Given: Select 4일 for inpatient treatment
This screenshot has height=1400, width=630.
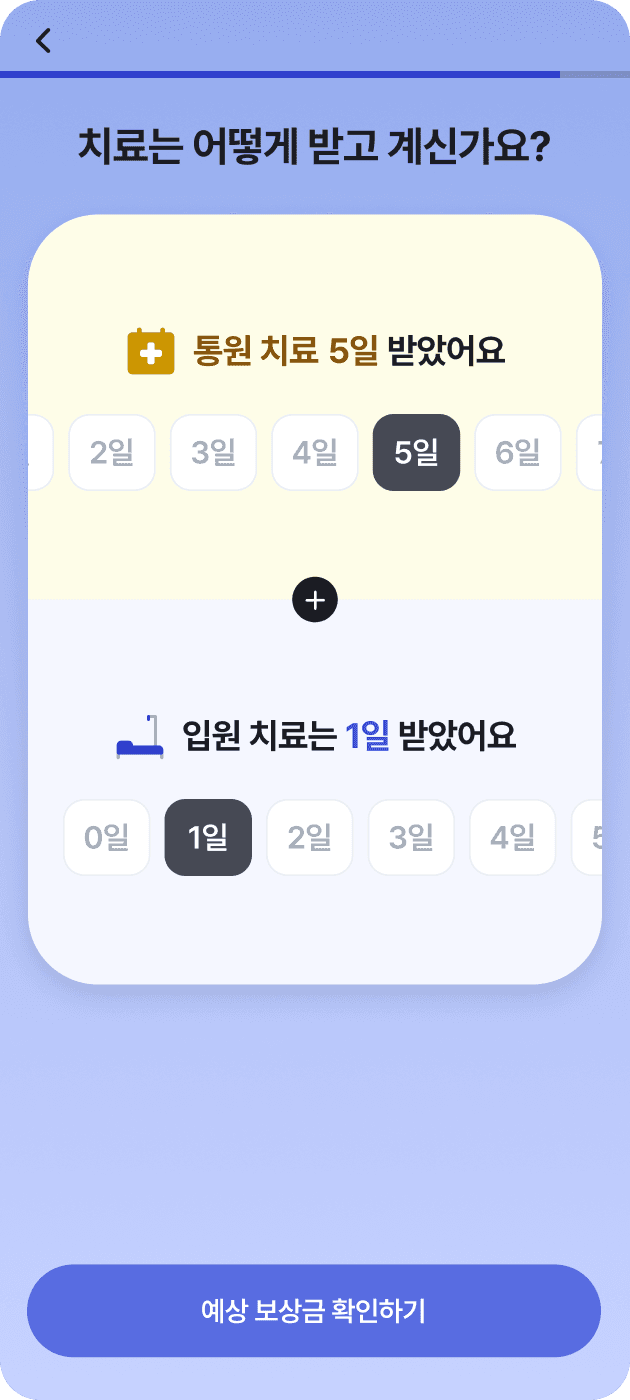Looking at the screenshot, I should pyautogui.click(x=513, y=838).
